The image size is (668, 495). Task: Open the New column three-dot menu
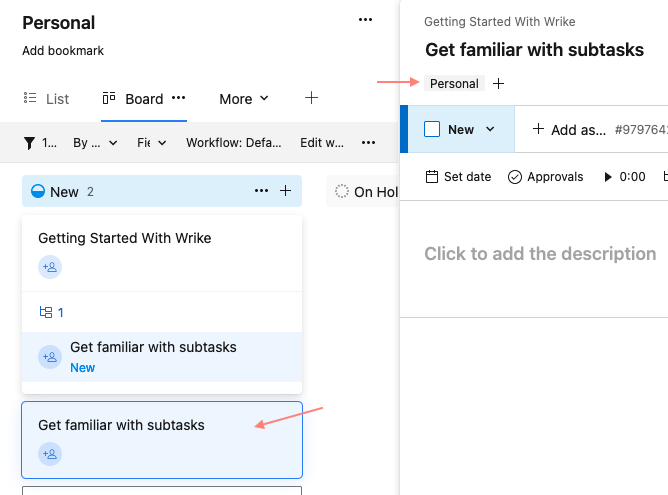[x=261, y=191]
